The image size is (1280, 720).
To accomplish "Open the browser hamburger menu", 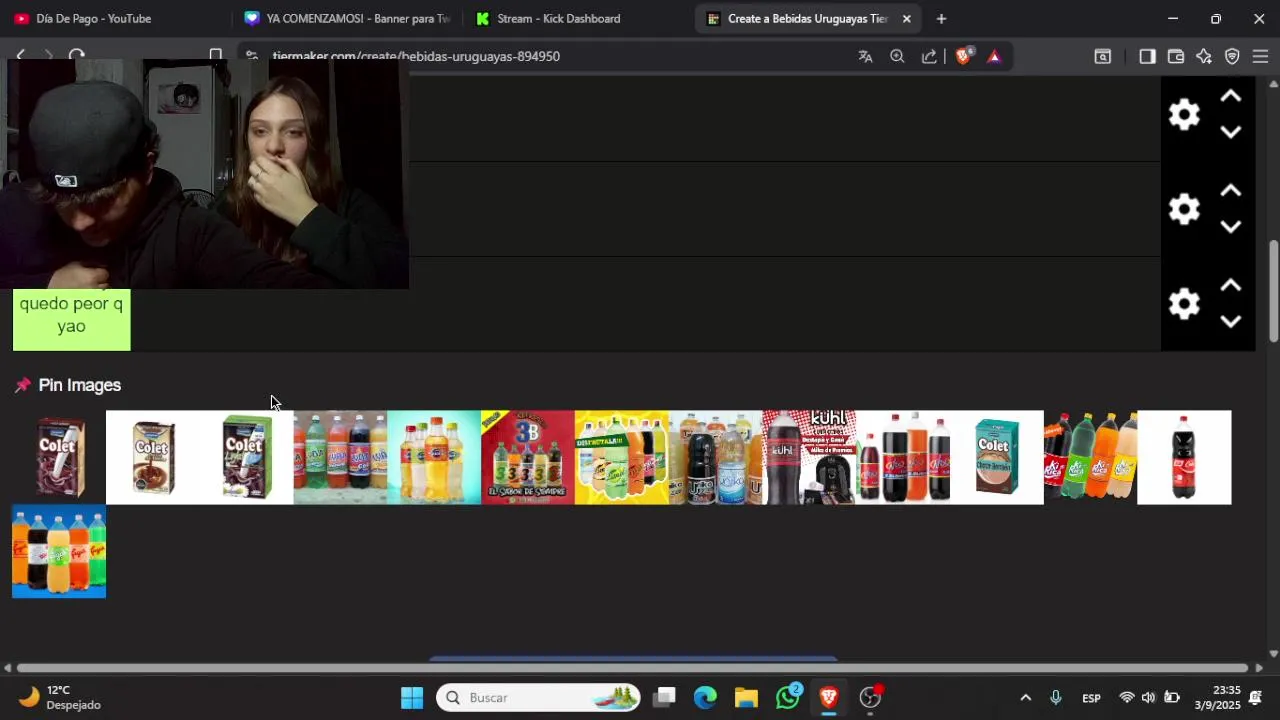I will pos(1260,56).
